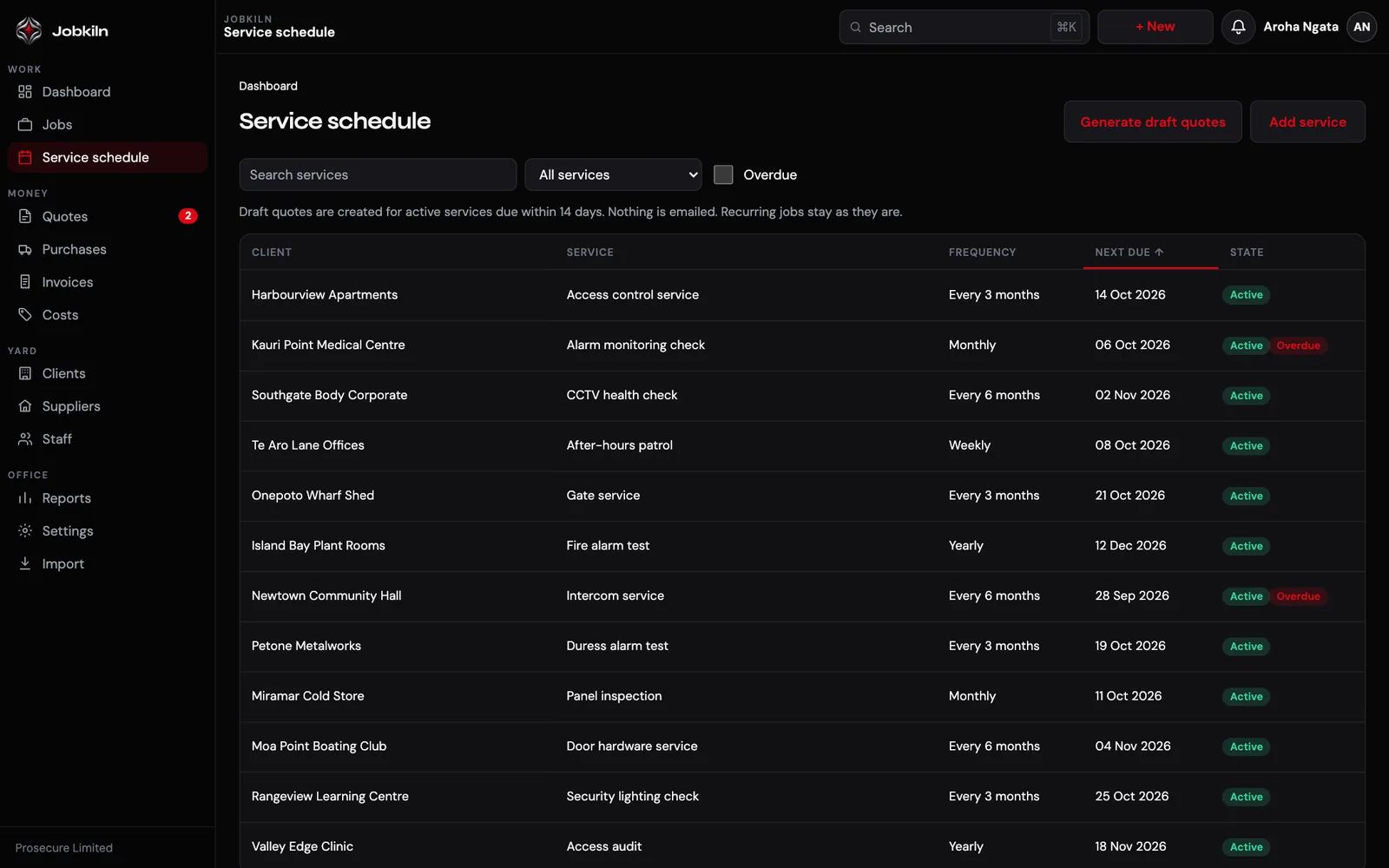Open Purchases via truck icon

tap(25, 249)
